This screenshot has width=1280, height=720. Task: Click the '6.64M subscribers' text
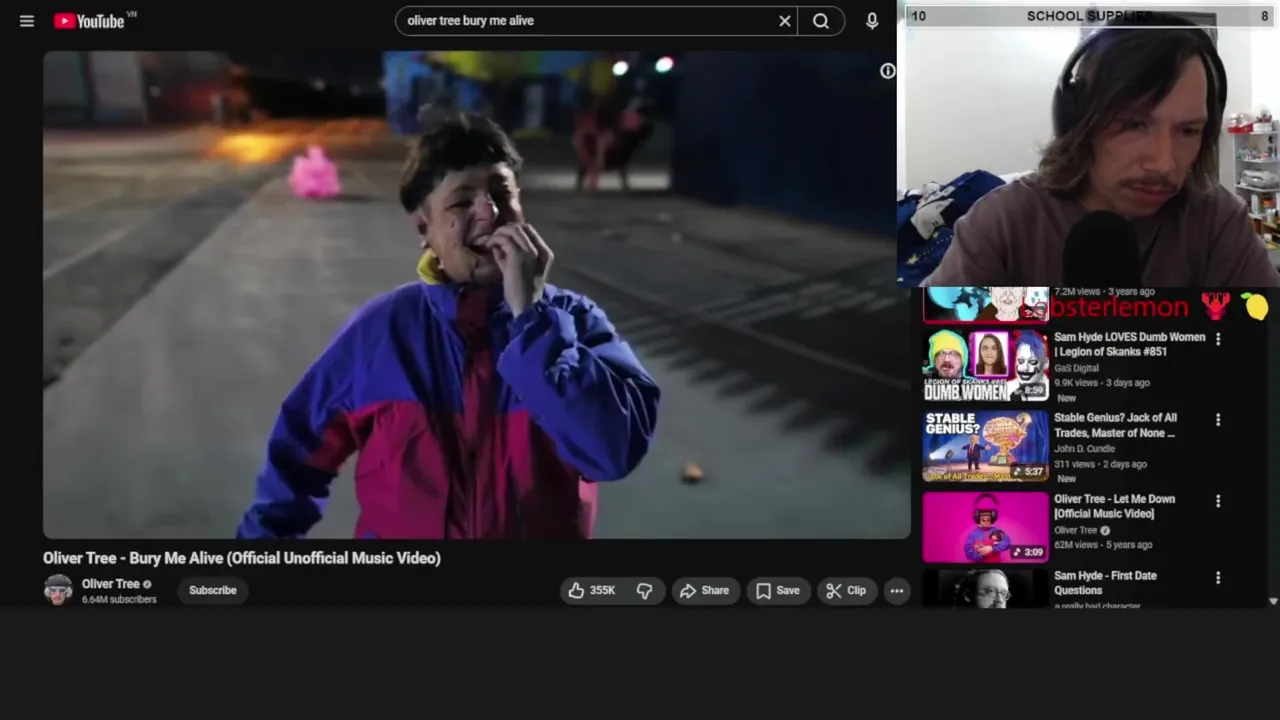tap(119, 600)
